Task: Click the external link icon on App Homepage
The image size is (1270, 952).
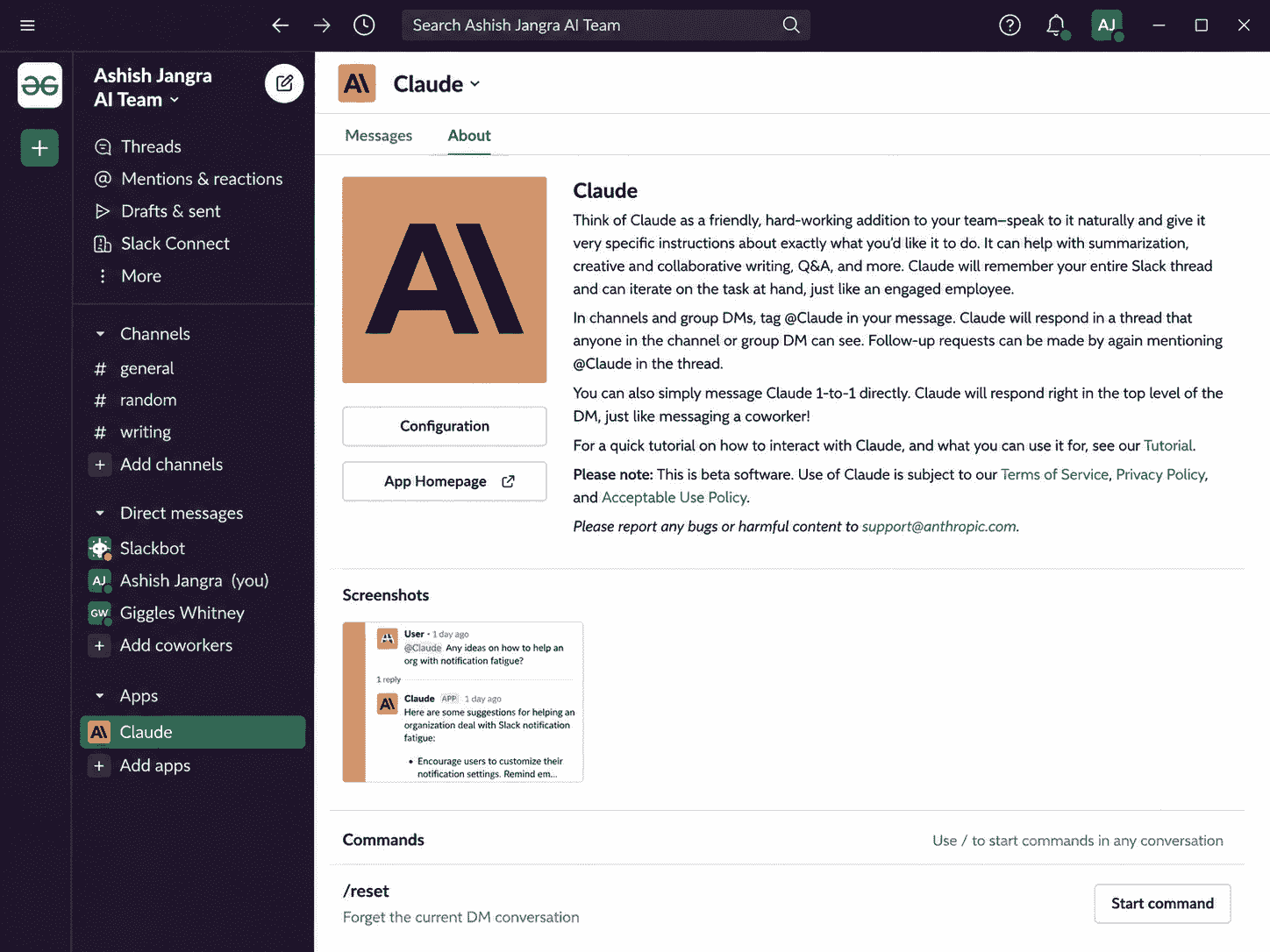Action: coord(508,481)
